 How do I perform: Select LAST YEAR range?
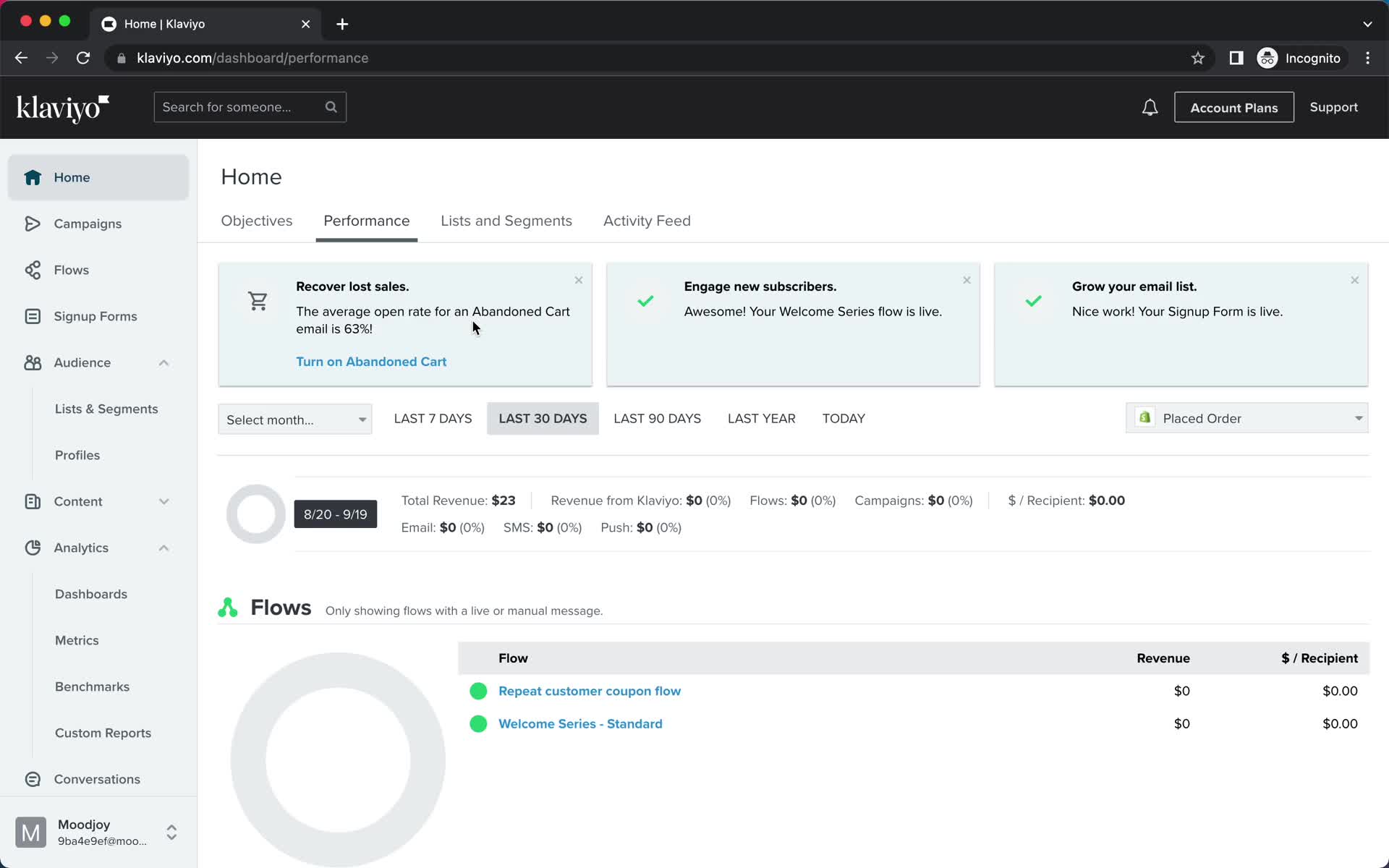[x=761, y=419]
